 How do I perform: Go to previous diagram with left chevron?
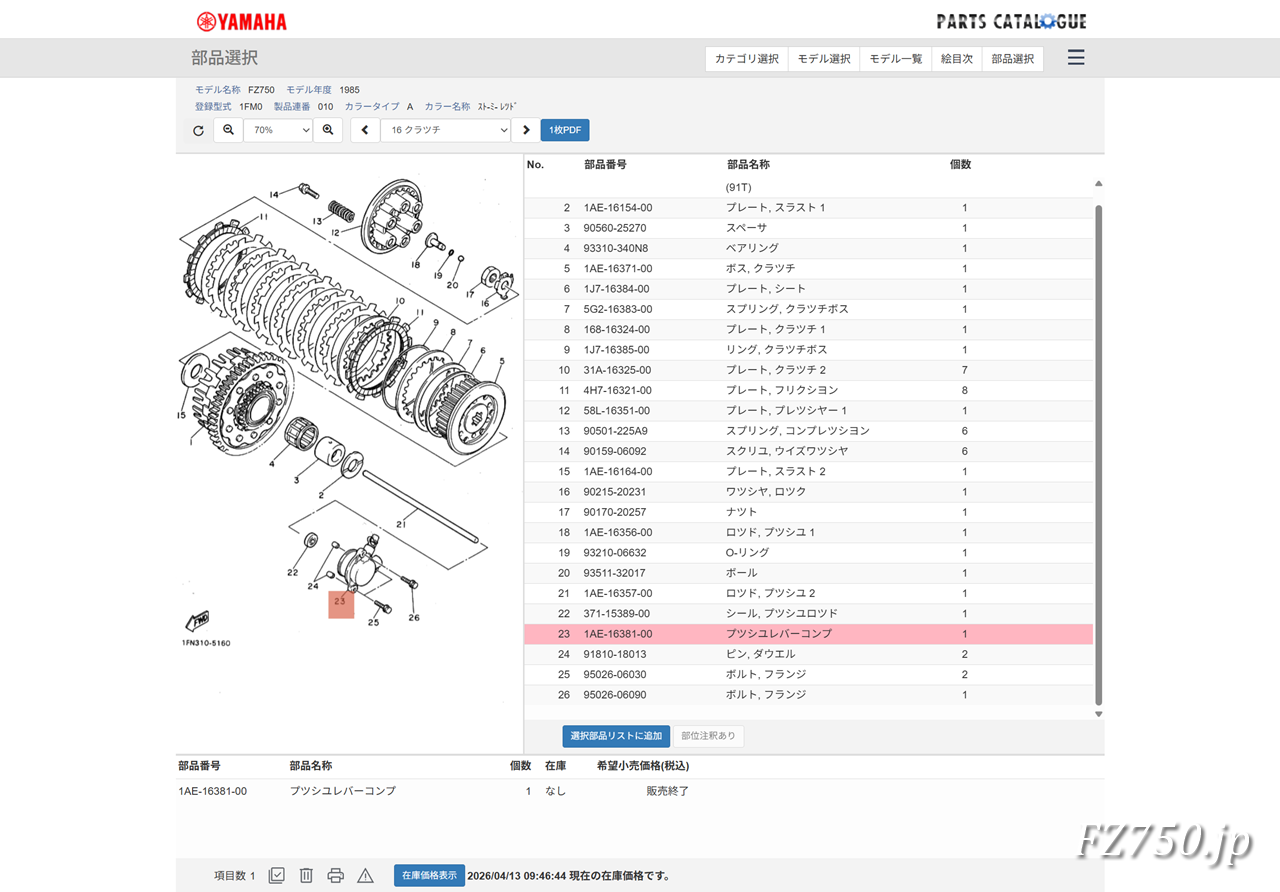coord(364,130)
